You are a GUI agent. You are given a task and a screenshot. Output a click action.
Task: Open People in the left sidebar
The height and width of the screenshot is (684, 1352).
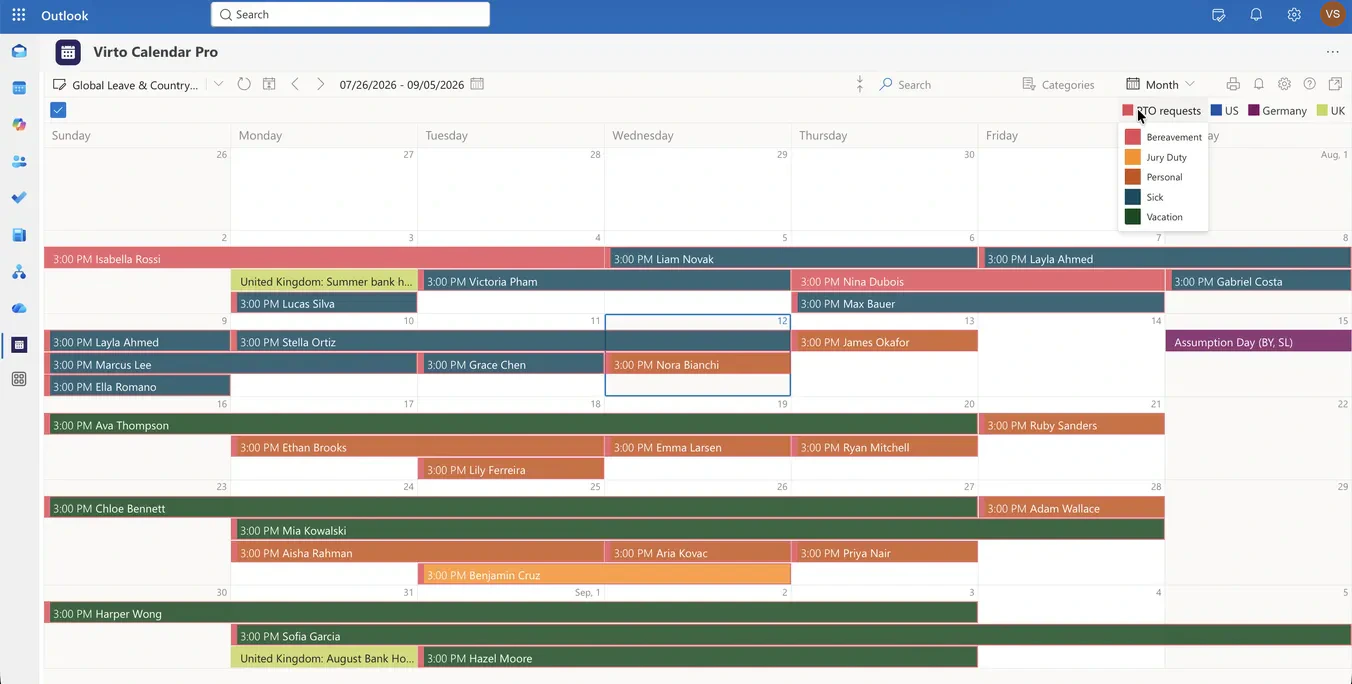(x=19, y=161)
